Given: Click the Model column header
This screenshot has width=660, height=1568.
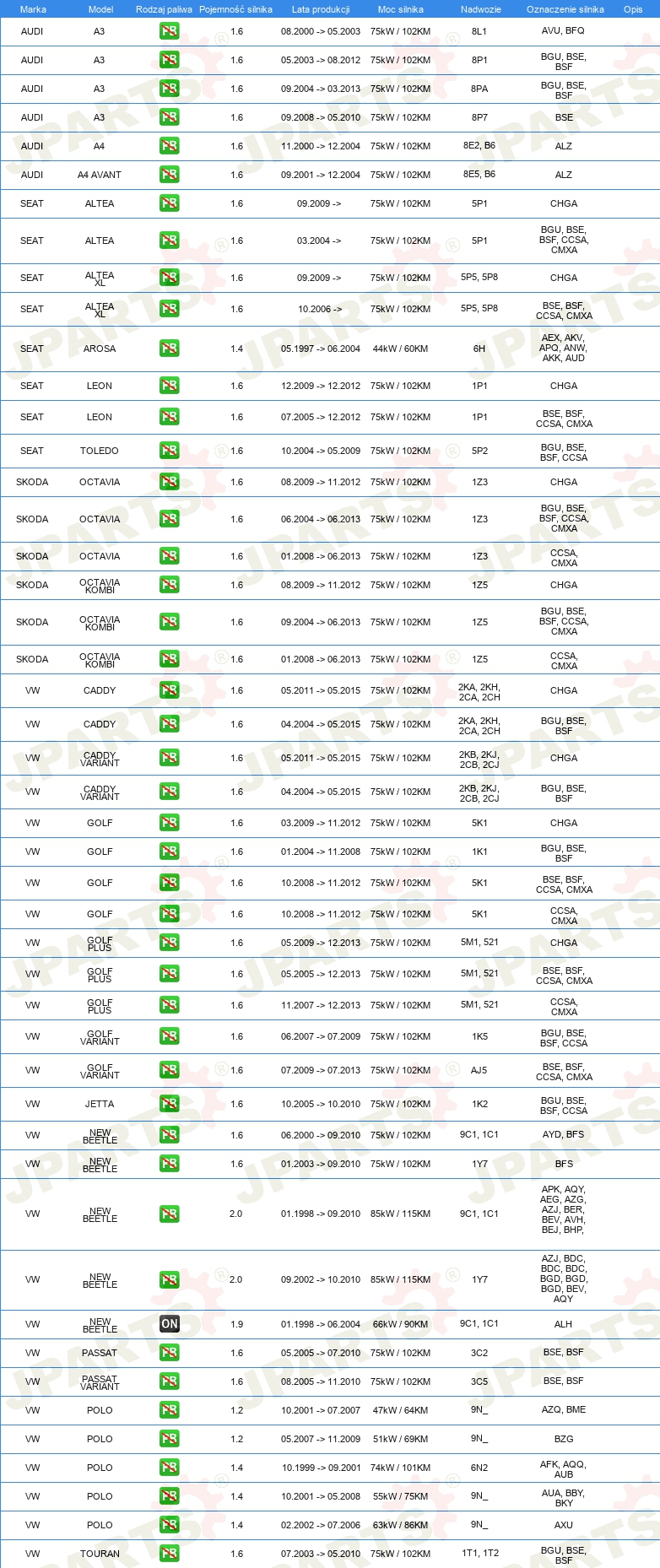Looking at the screenshot, I should coord(100,9).
